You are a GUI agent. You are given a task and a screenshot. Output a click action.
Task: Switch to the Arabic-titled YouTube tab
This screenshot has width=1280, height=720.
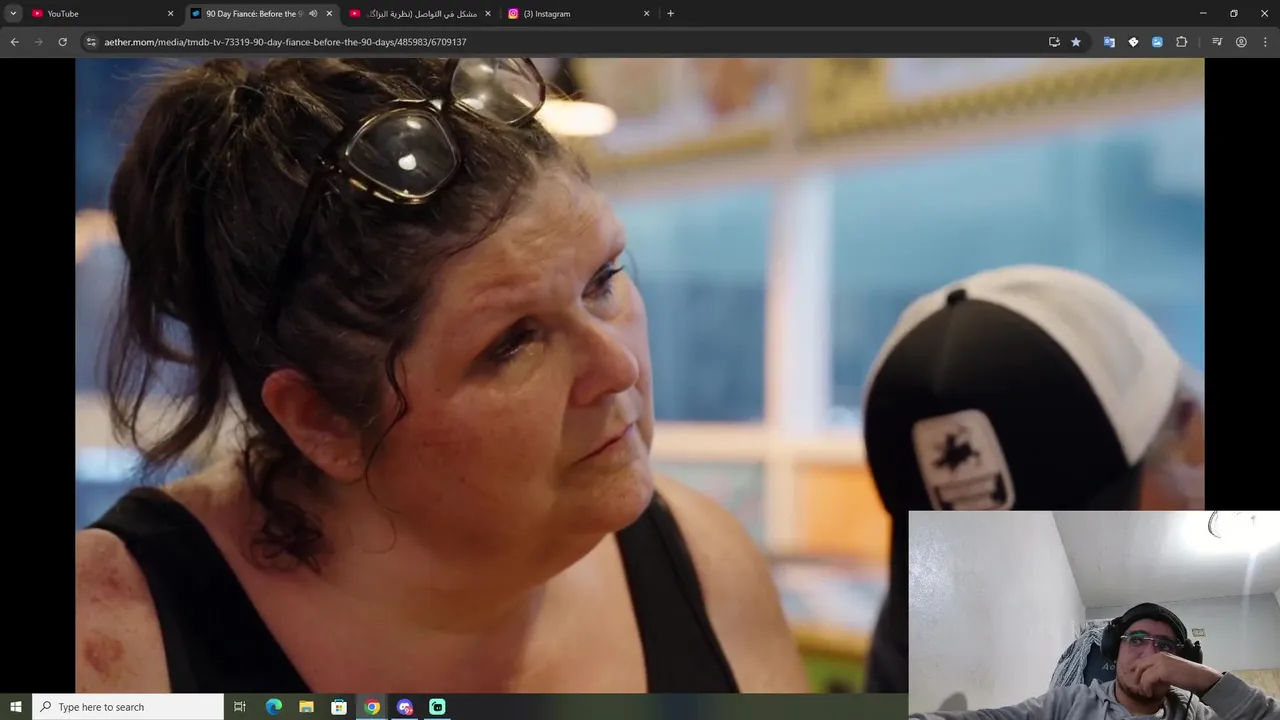tap(420, 14)
